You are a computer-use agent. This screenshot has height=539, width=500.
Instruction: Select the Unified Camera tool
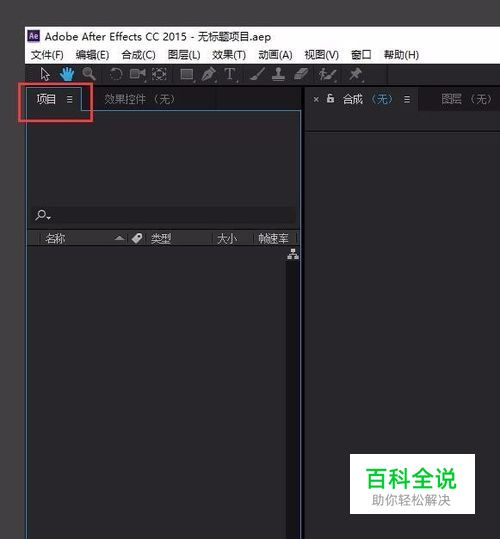[x=137, y=74]
